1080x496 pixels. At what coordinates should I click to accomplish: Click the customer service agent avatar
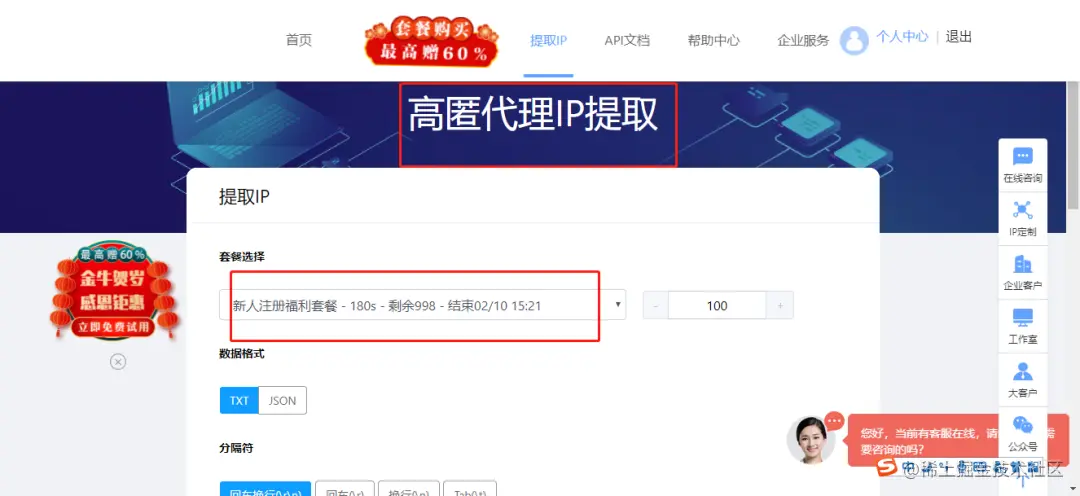point(811,440)
